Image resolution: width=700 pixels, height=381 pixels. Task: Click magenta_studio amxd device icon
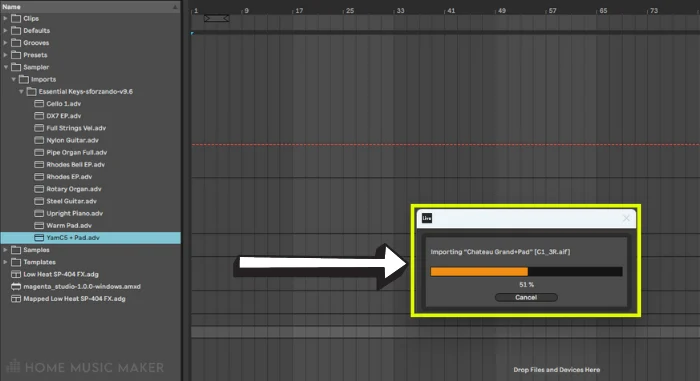click(x=16, y=286)
